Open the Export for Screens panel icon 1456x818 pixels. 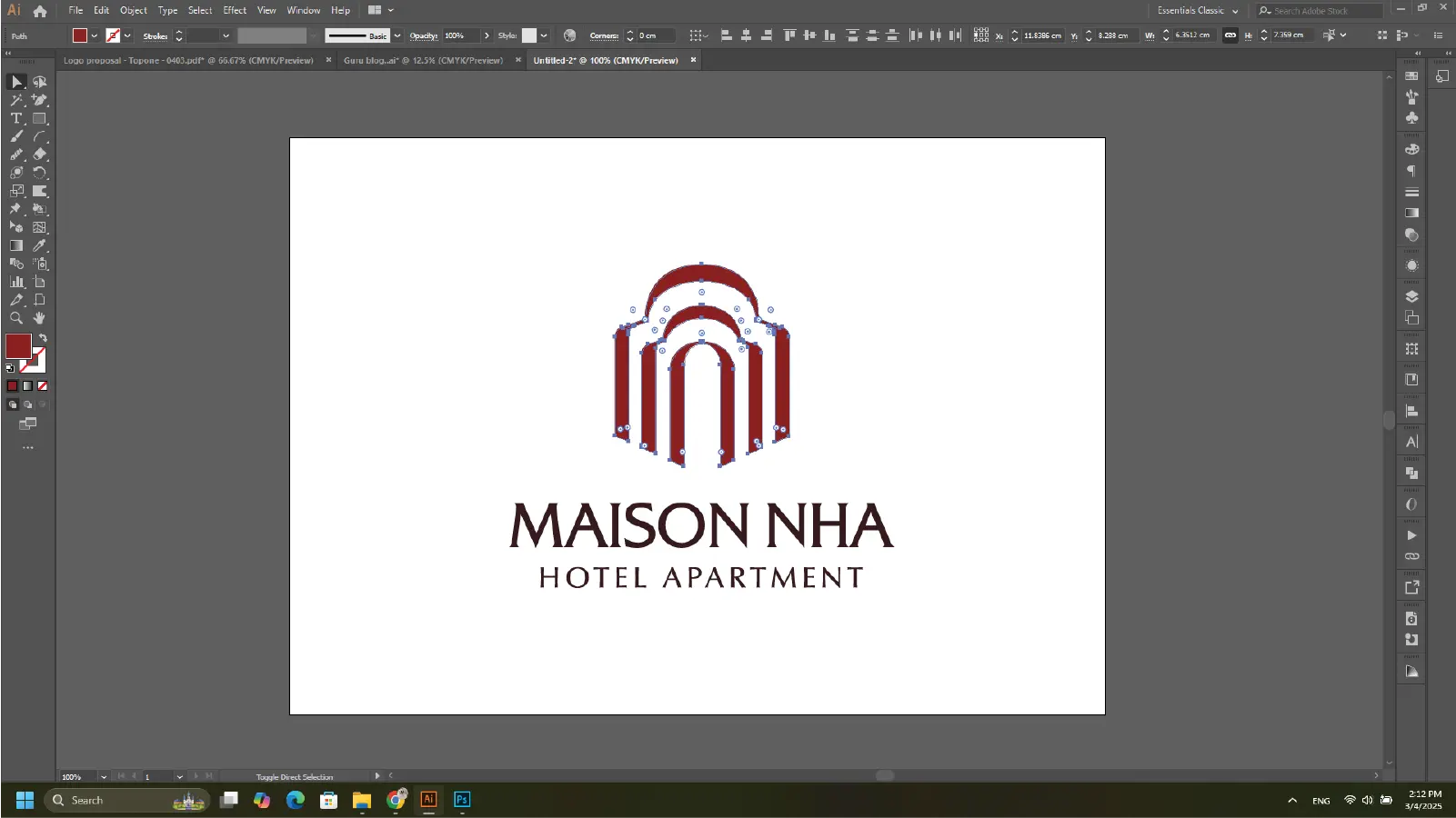click(1411, 587)
